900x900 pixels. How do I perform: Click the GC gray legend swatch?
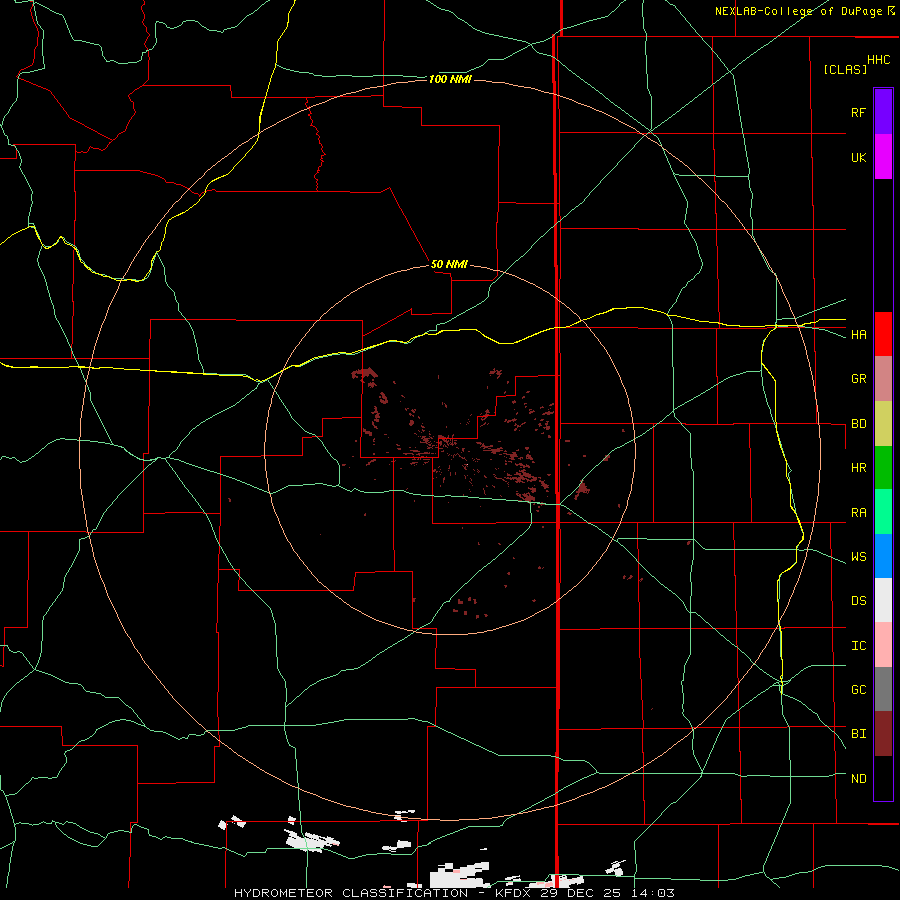[x=883, y=689]
